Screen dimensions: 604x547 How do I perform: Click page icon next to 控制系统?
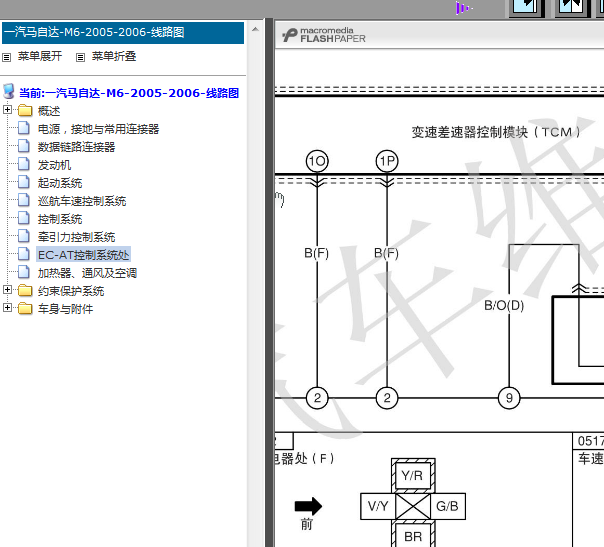24,218
